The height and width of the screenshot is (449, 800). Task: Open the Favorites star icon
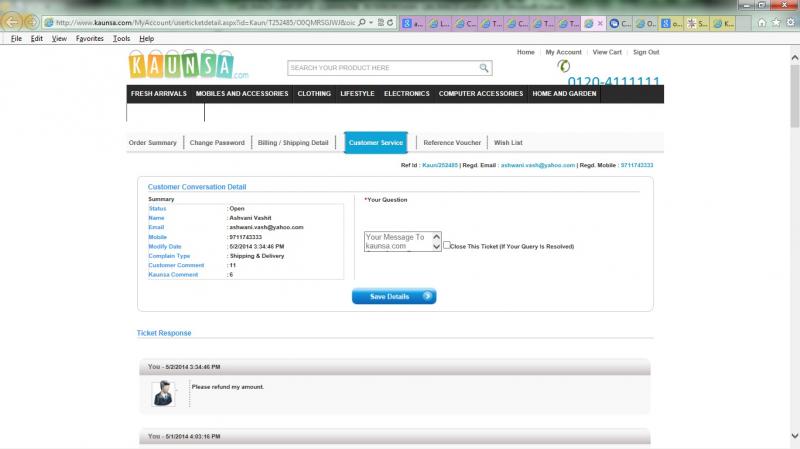776,22
